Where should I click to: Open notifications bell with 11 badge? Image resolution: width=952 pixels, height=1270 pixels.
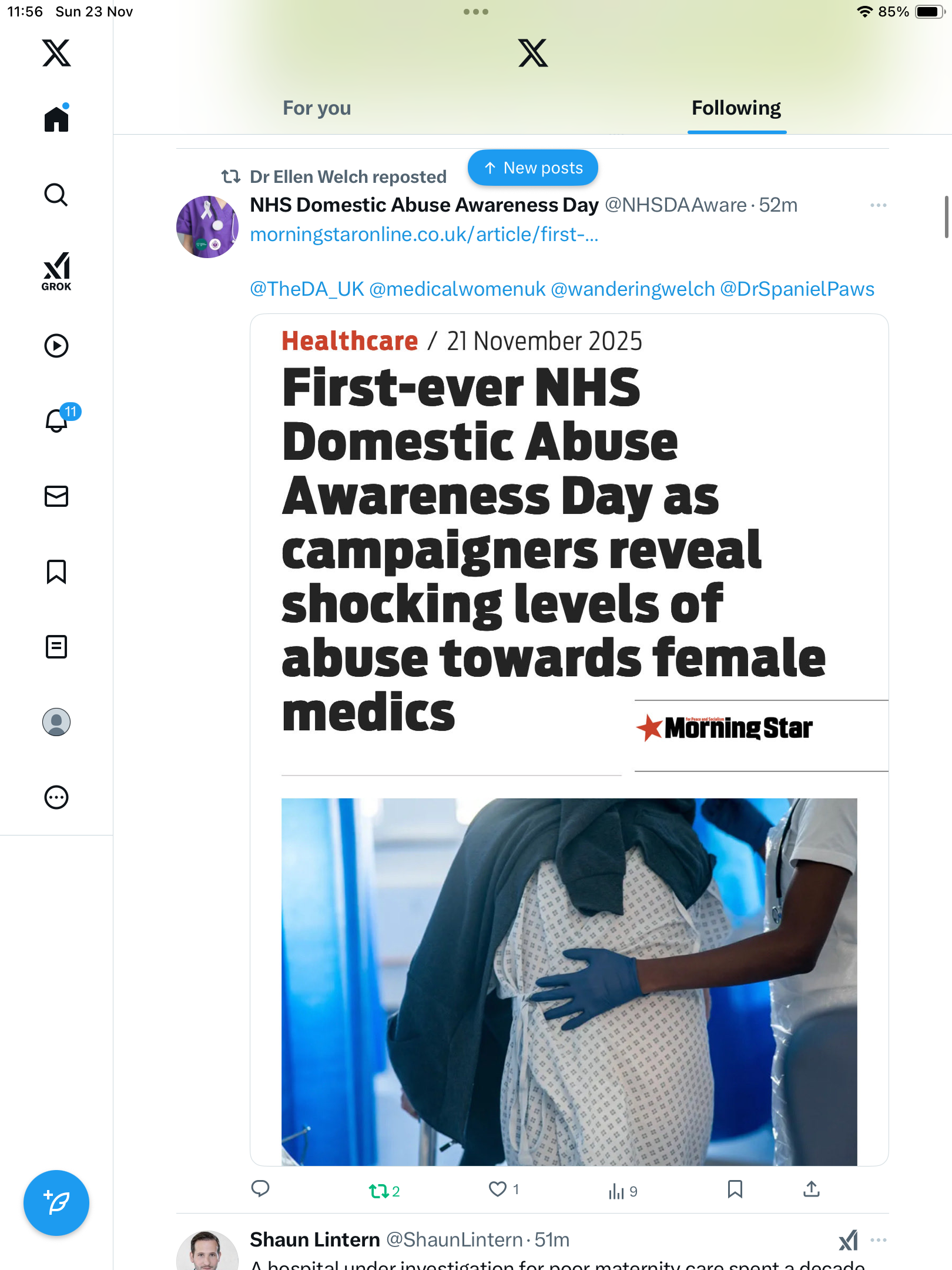click(x=58, y=420)
